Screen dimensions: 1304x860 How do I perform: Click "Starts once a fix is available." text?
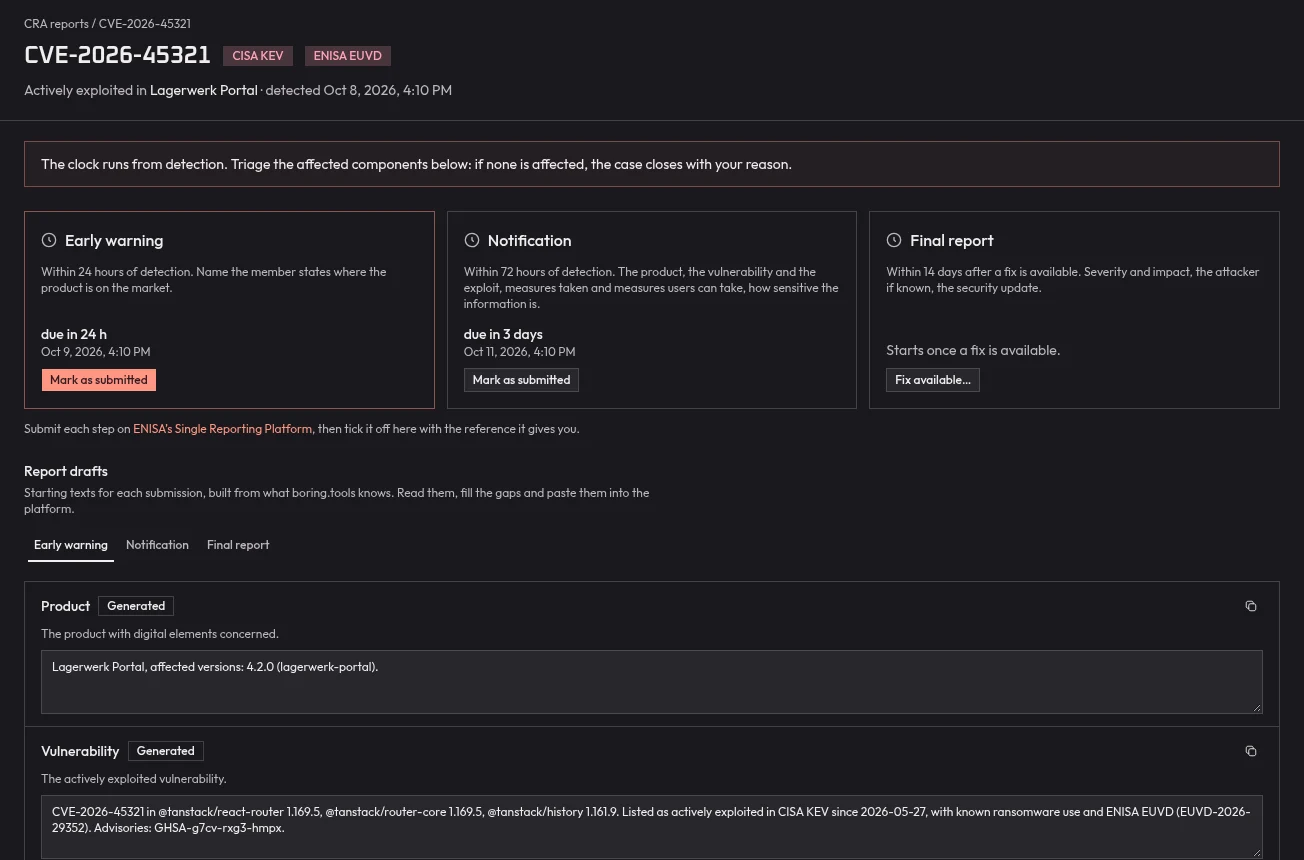tap(973, 351)
